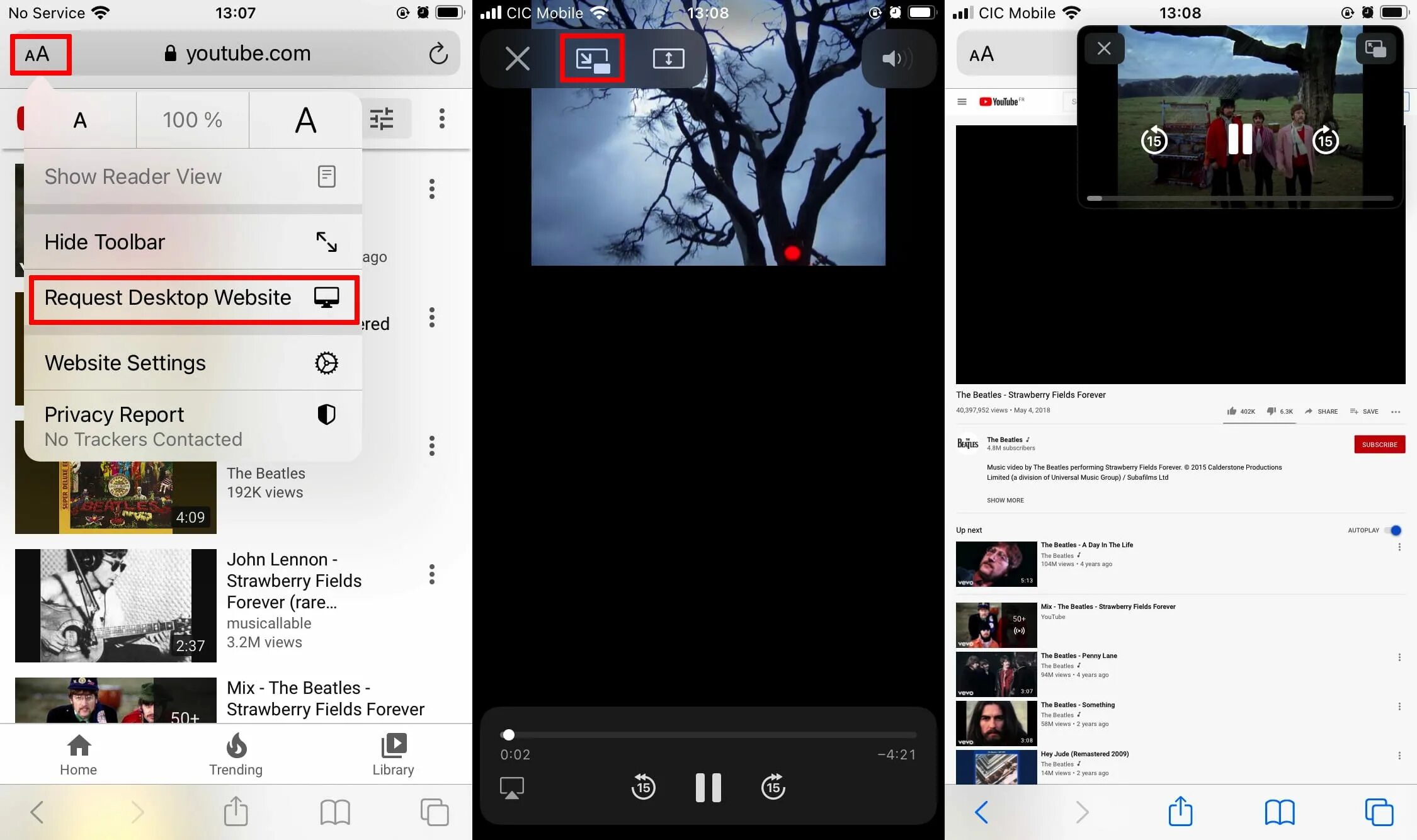
Task: Tap share icon in left Safari toolbar
Action: click(236, 811)
